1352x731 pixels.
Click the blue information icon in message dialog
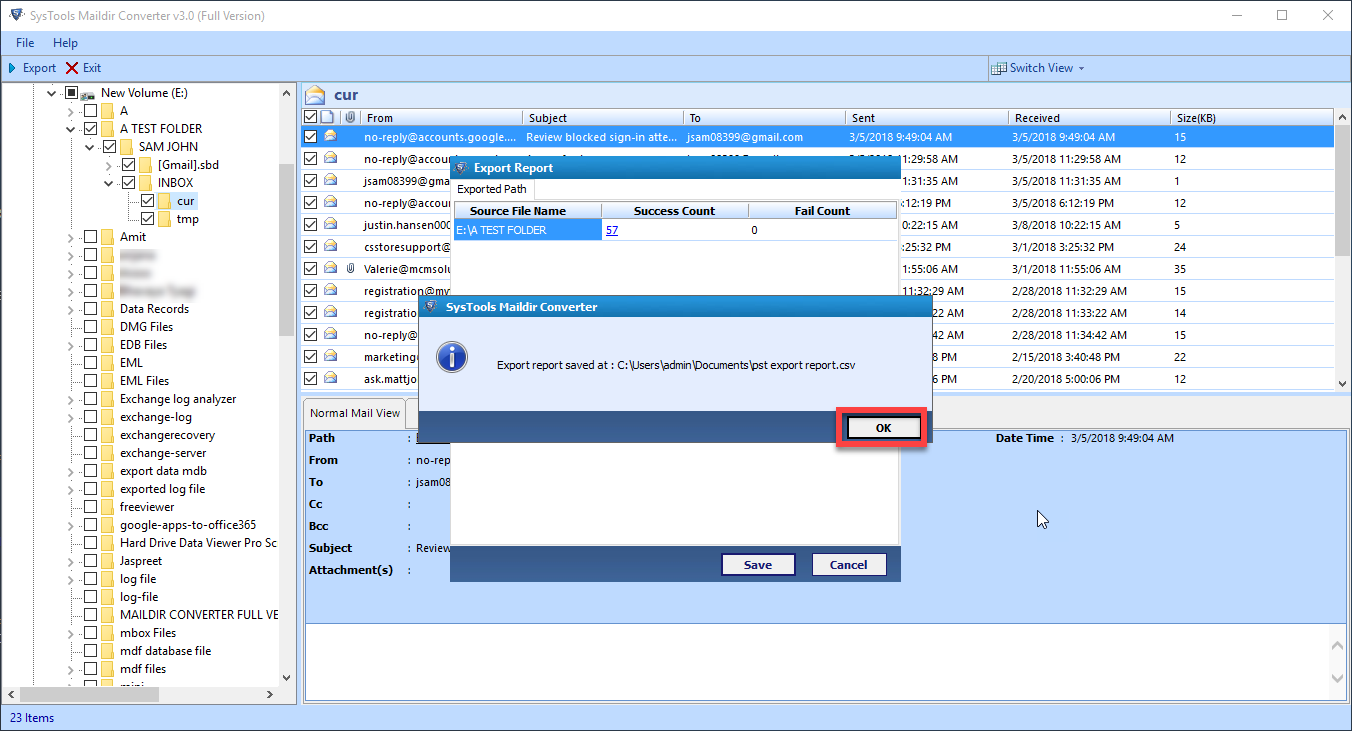452,356
